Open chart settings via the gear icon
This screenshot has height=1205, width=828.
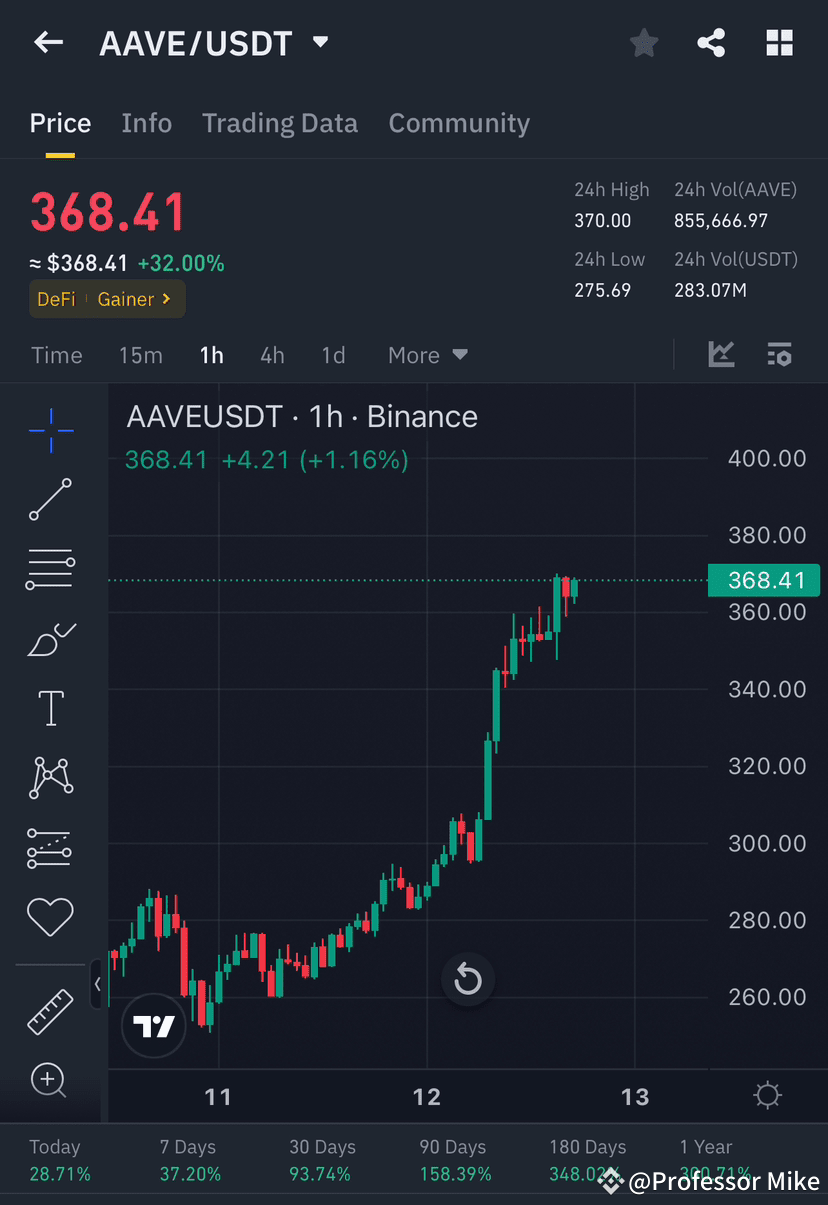coord(767,1095)
